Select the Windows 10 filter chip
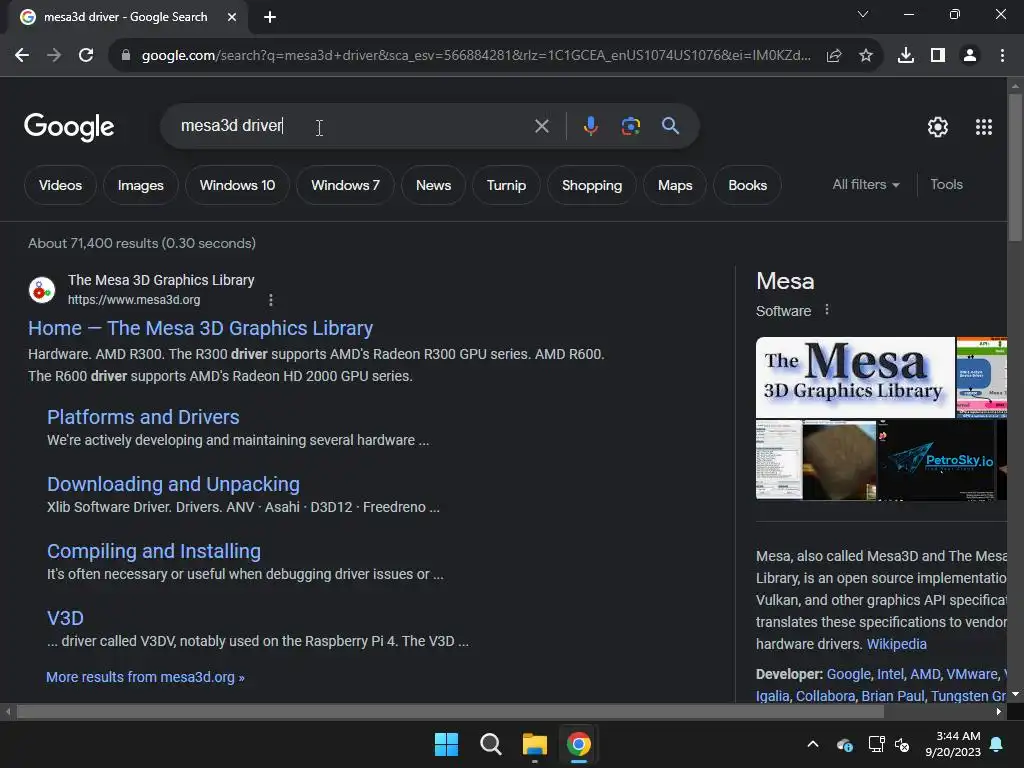The height and width of the screenshot is (768, 1024). [x=237, y=185]
